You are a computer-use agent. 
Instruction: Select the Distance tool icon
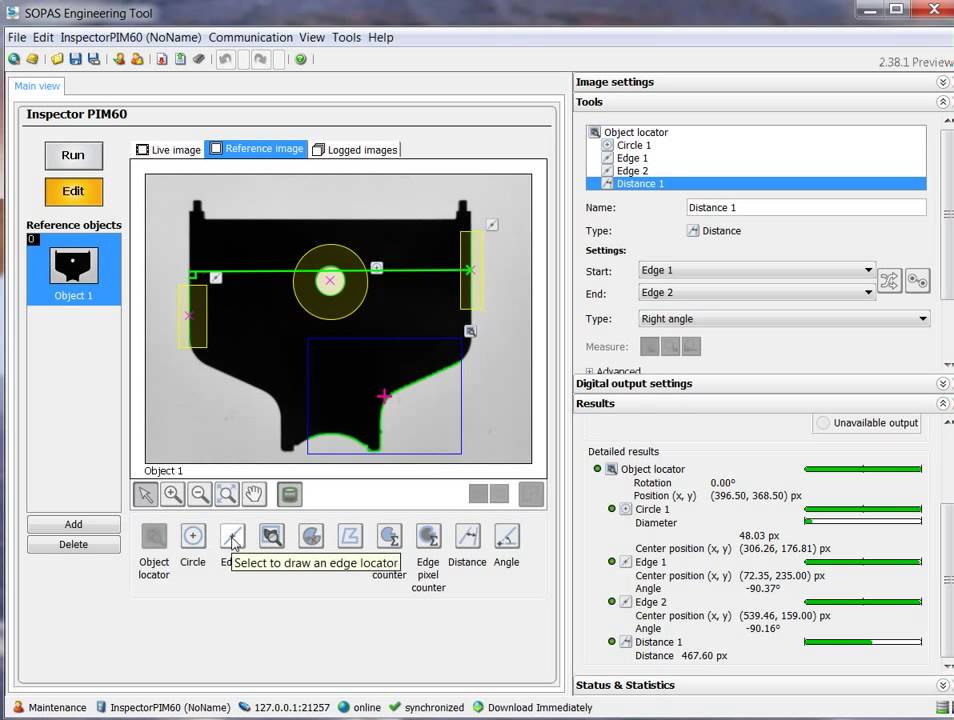pos(467,536)
